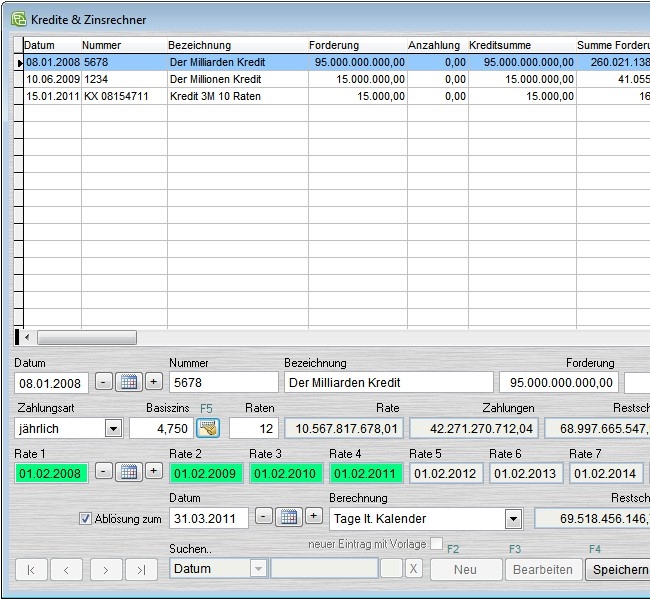This screenshot has height=599, width=650.
Task: Open the calendar picker for Ablösung date
Action: (289, 517)
